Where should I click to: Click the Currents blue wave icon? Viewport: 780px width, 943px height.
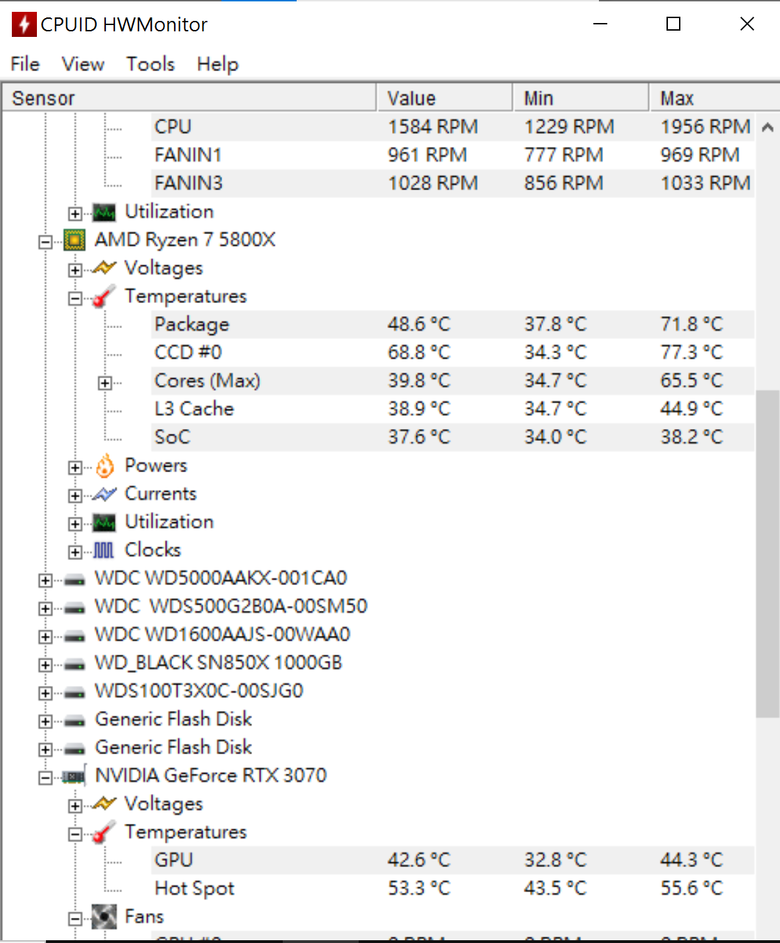[x=104, y=494]
